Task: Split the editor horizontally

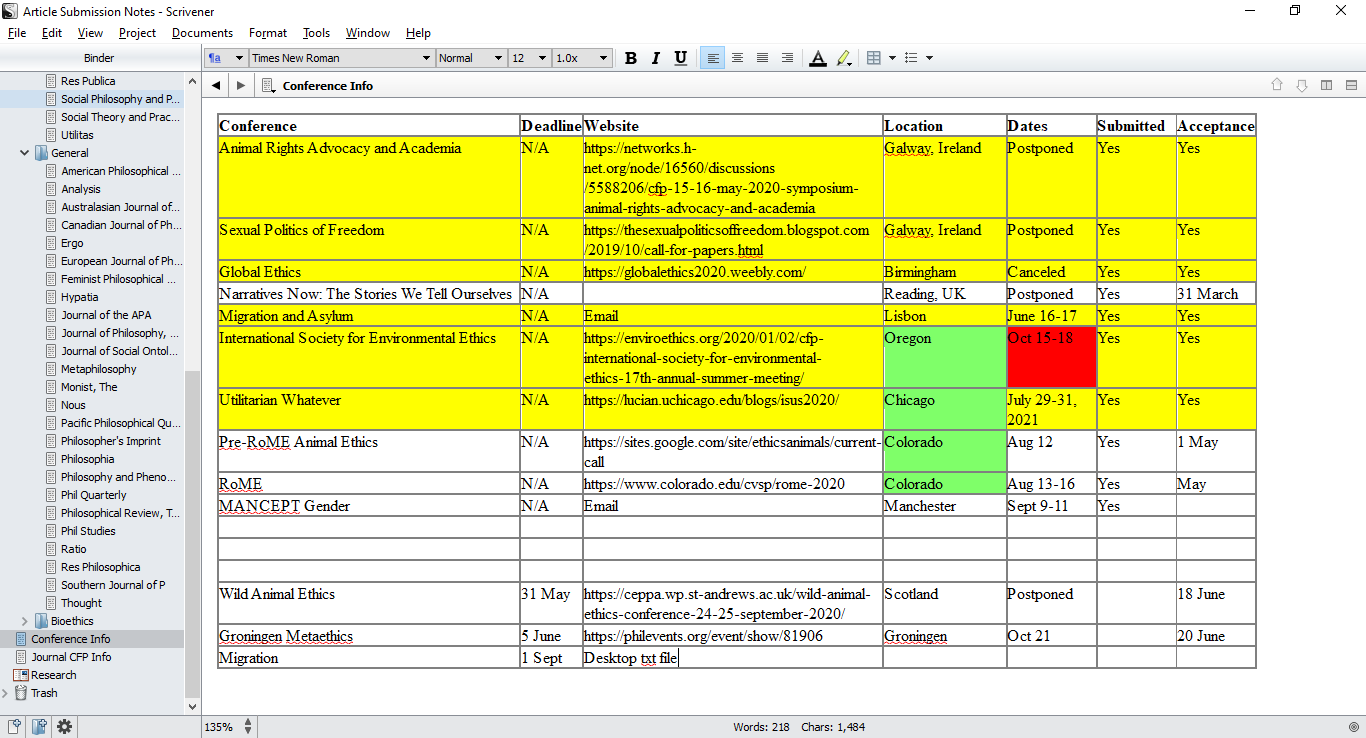Action: pos(1351,85)
